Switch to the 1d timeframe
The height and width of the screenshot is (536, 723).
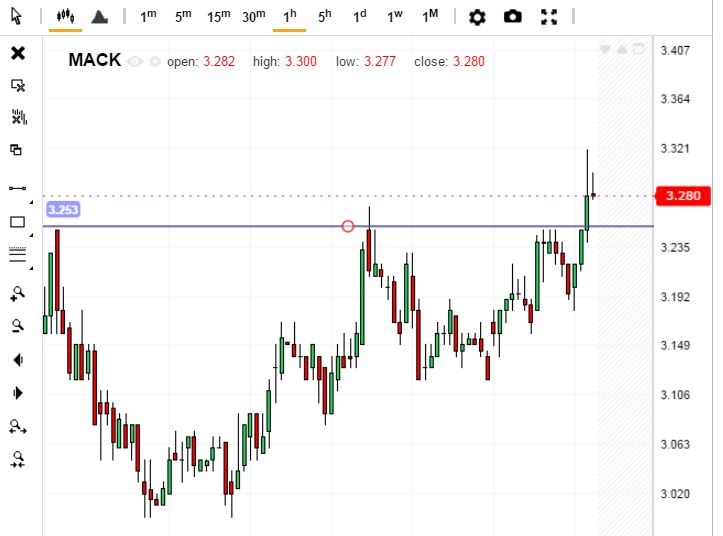pyautogui.click(x=359, y=17)
